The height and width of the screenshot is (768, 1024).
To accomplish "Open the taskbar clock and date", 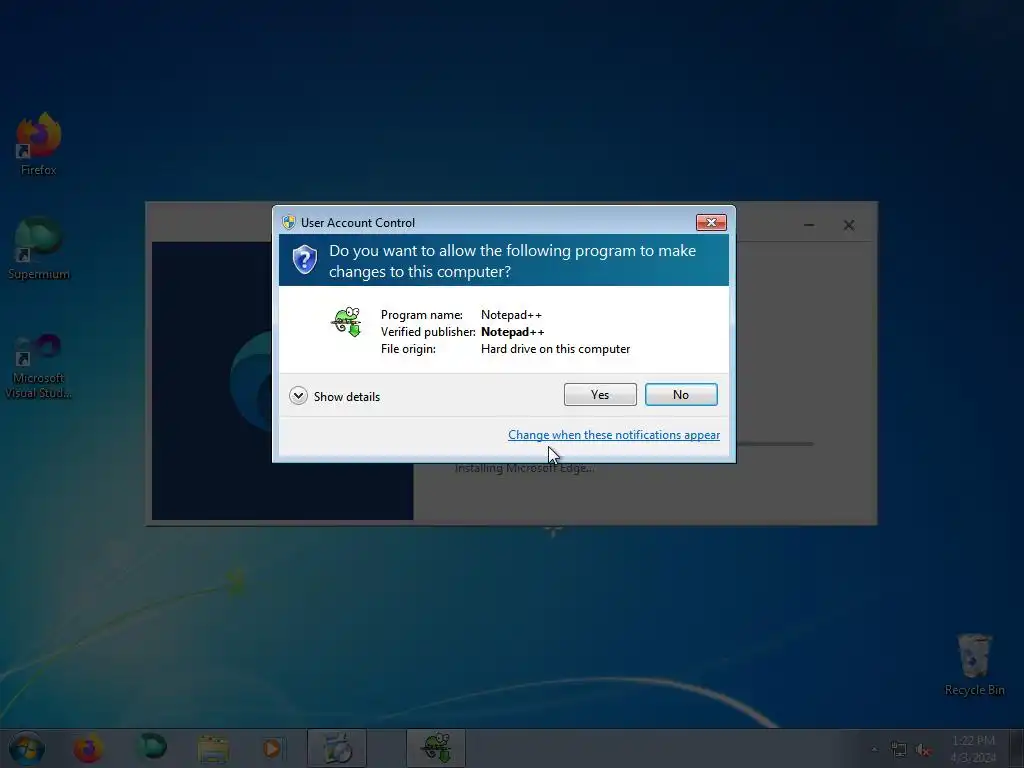I will click(973, 749).
